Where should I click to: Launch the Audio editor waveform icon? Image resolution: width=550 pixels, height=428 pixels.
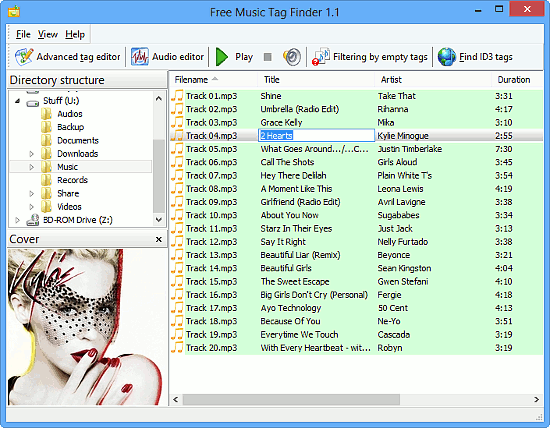140,56
